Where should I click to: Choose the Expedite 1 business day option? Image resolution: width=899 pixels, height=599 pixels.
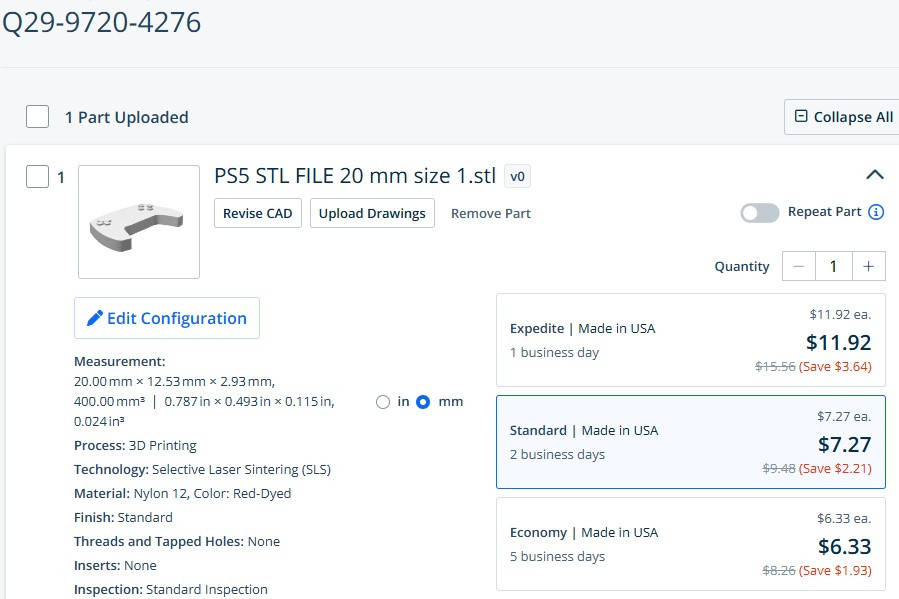[690, 340]
